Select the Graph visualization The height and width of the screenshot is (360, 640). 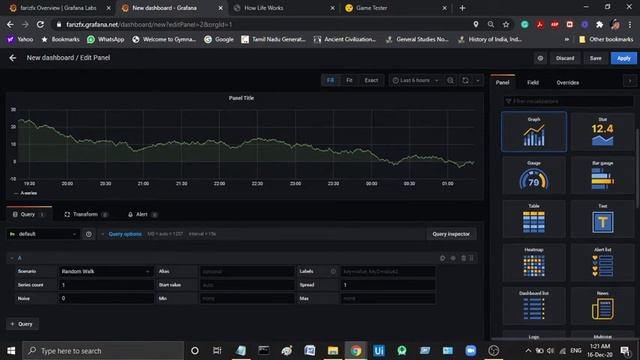[x=534, y=131]
